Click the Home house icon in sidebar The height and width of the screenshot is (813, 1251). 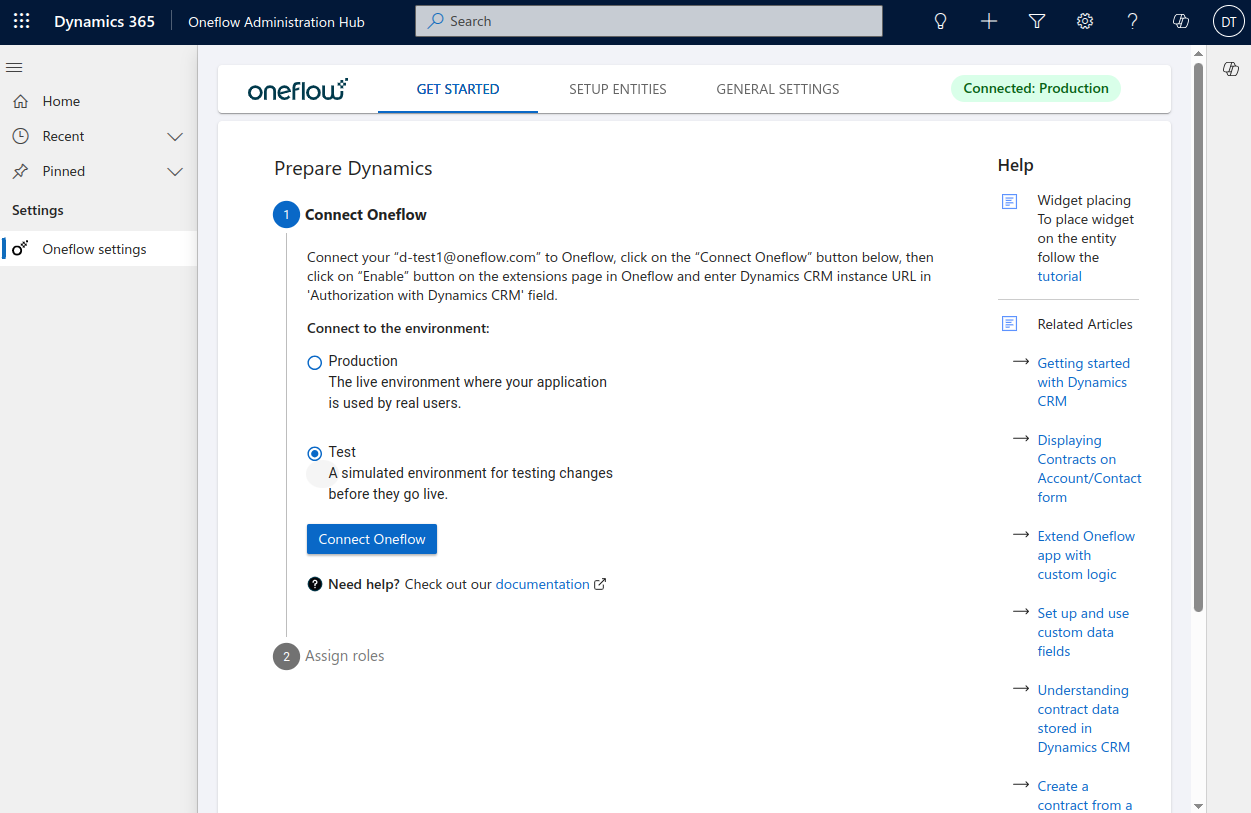point(20,101)
